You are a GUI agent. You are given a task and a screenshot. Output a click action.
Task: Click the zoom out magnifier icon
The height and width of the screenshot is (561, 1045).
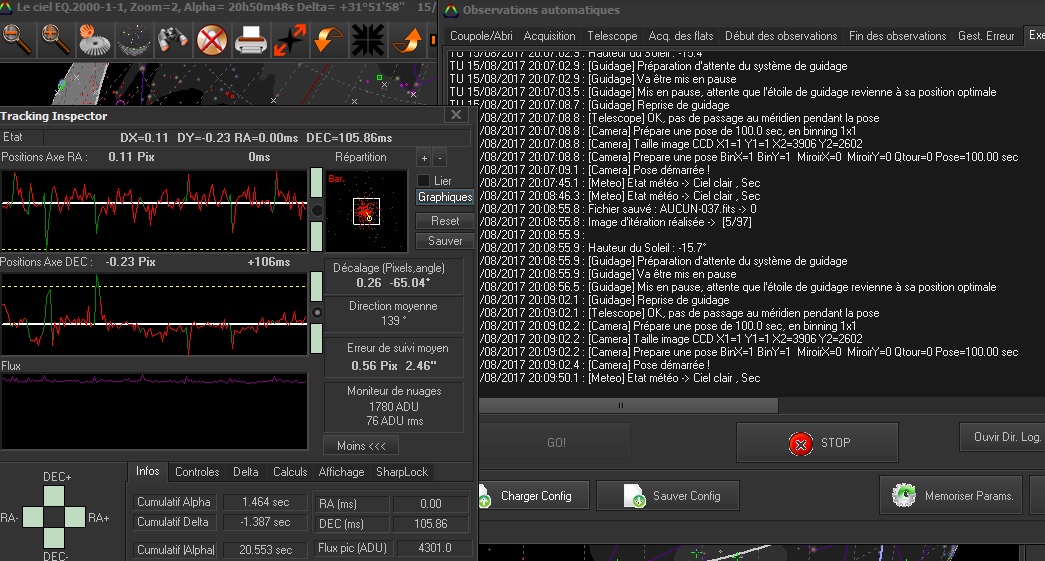pyautogui.click(x=17, y=40)
